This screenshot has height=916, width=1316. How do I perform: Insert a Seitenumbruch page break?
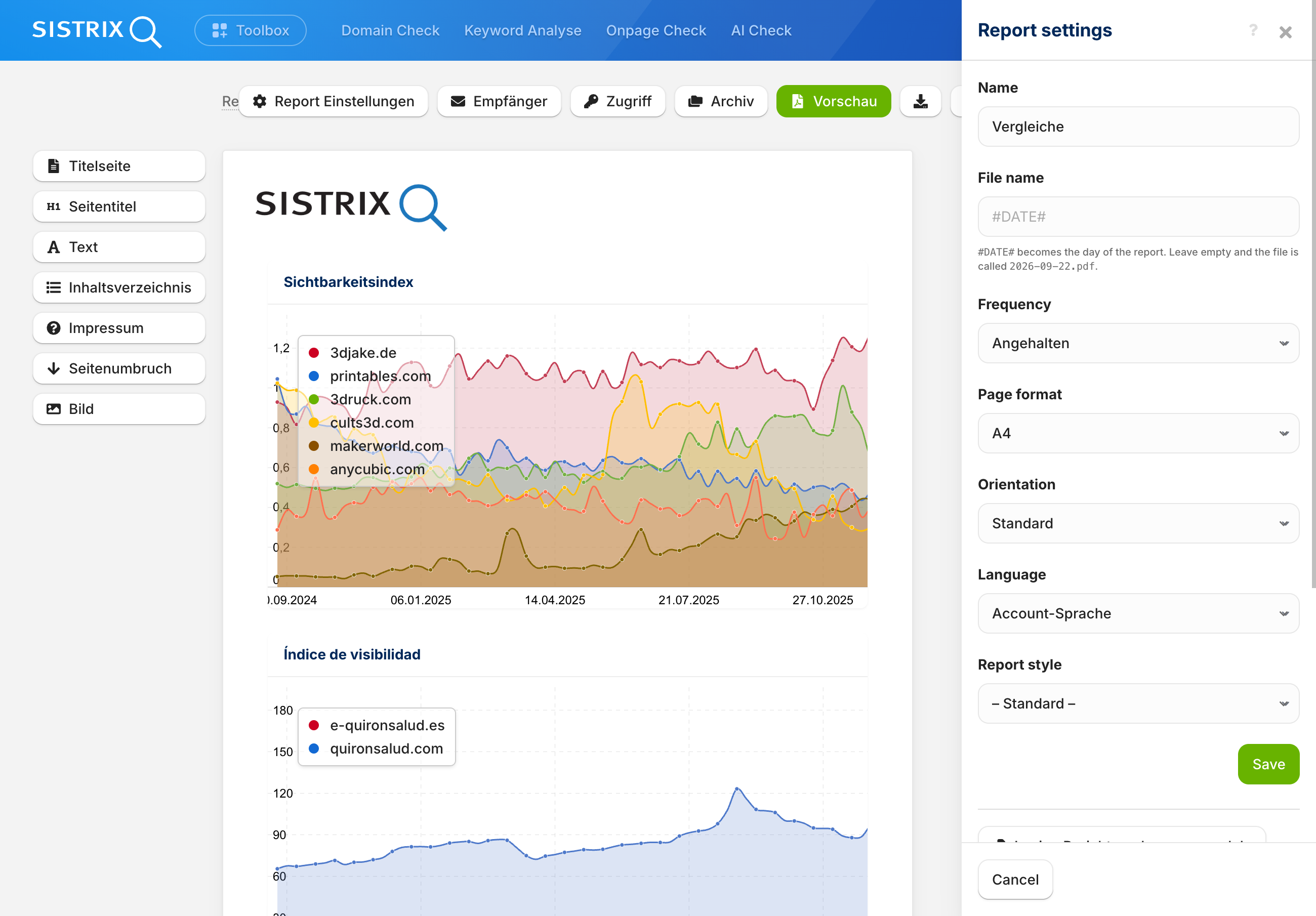pos(119,368)
